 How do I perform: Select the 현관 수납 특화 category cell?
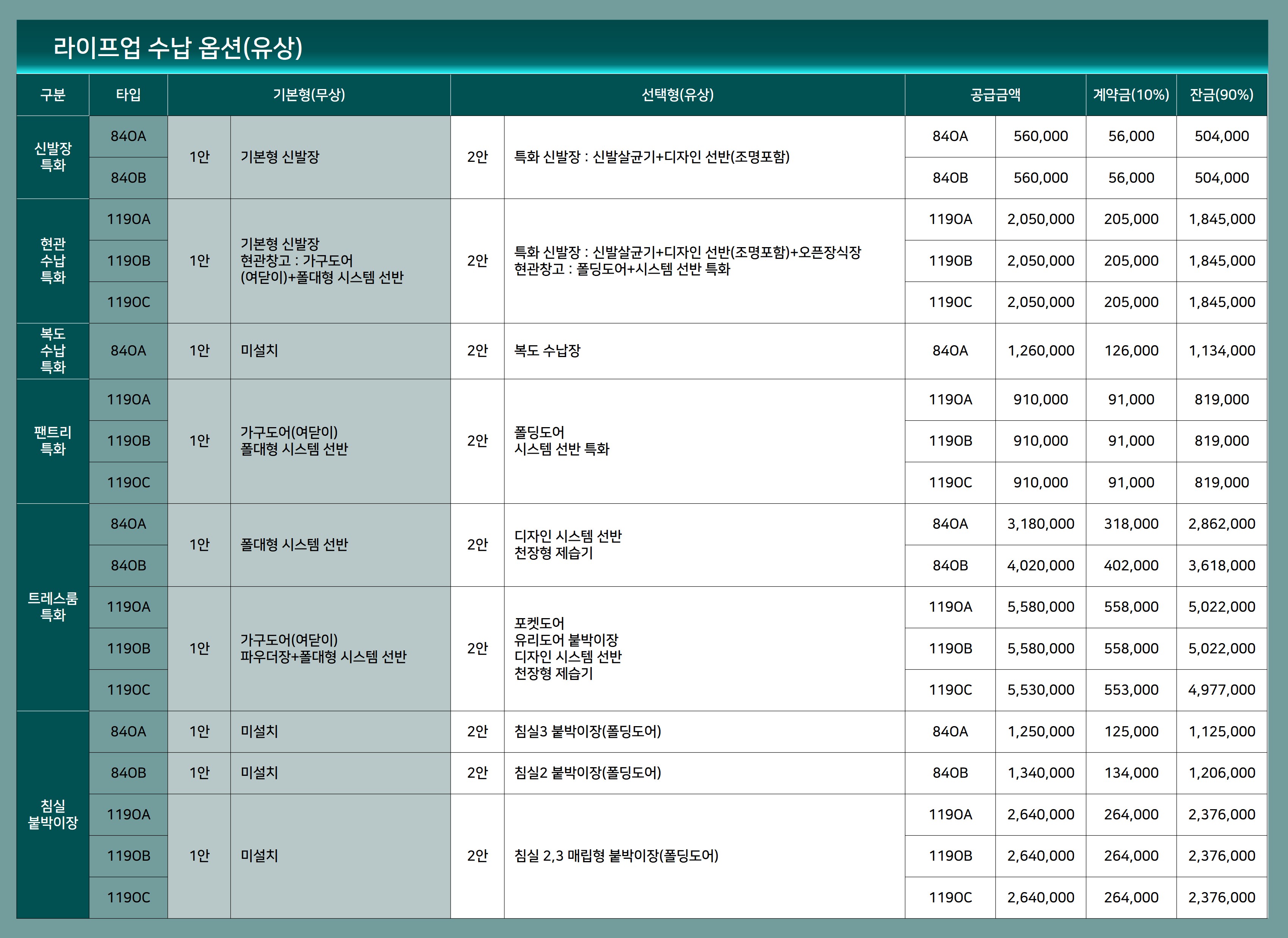53,261
